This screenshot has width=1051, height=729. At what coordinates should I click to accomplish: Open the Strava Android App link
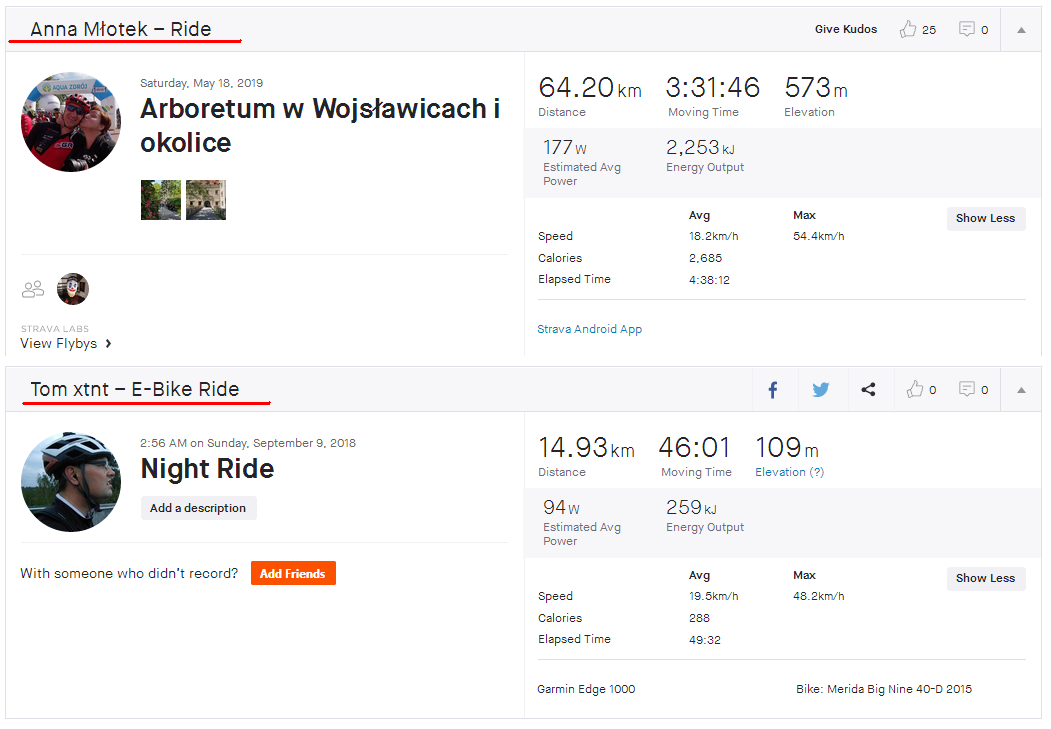click(x=589, y=329)
